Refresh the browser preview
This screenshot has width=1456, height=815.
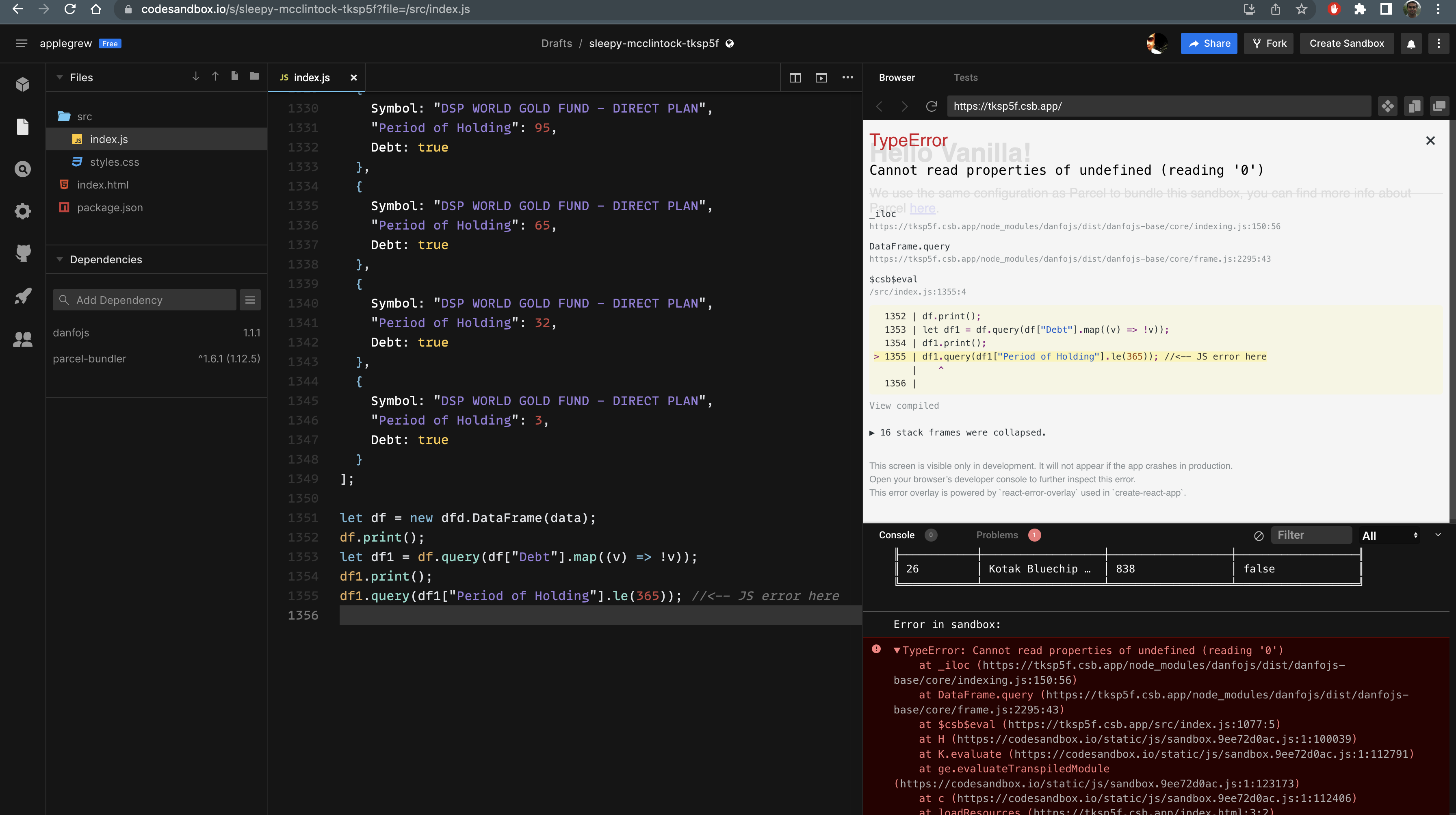tap(932, 106)
